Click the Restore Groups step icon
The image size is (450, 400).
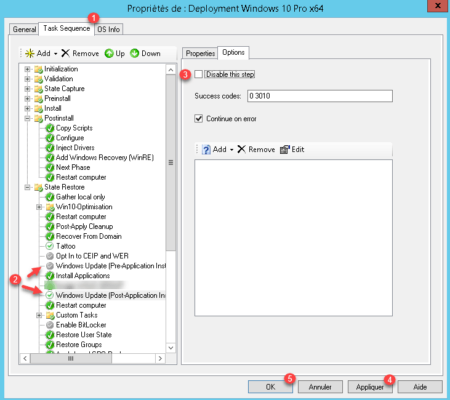click(50, 345)
